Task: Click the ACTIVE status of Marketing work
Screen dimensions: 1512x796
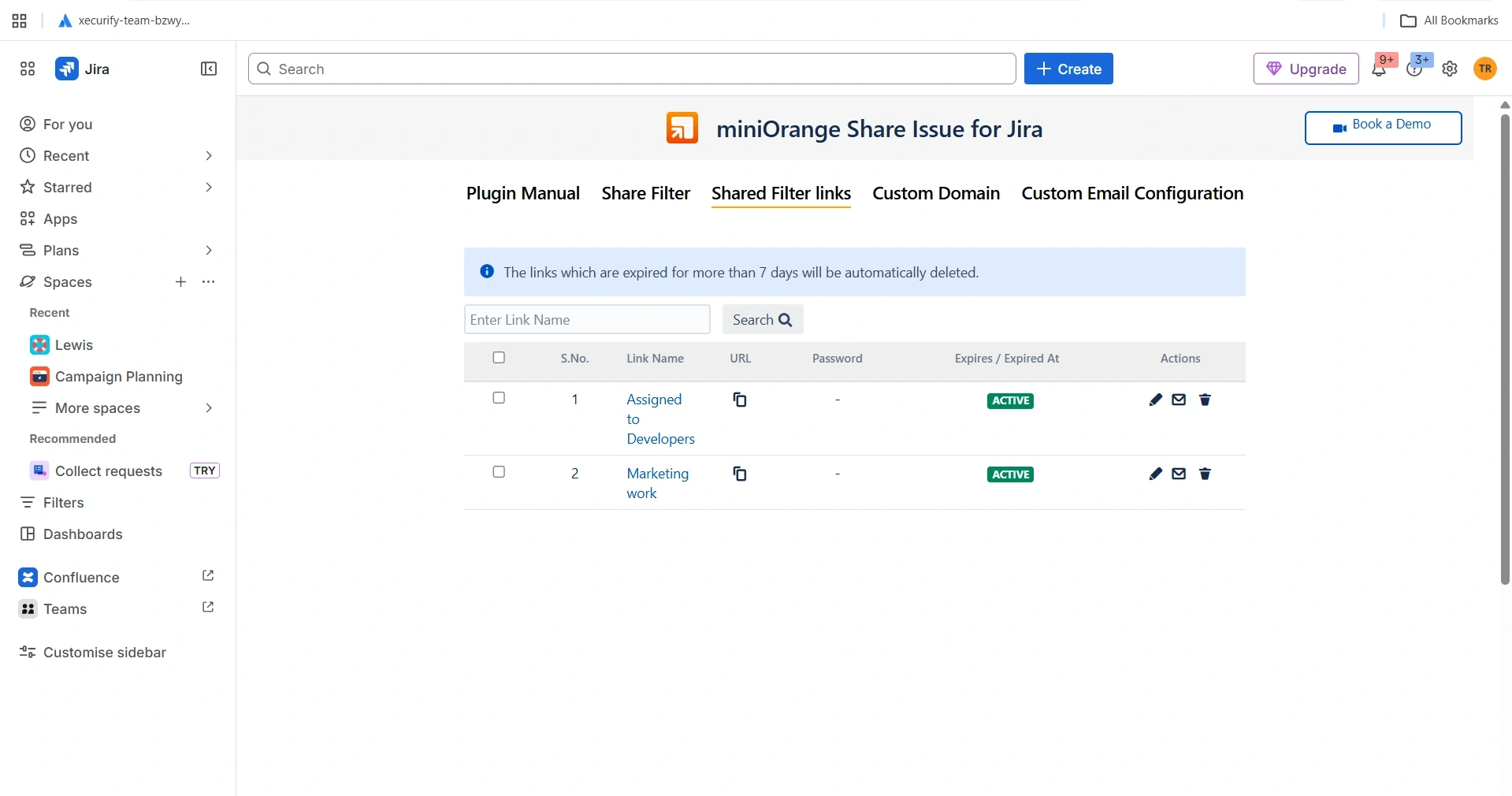Action: coord(1010,474)
